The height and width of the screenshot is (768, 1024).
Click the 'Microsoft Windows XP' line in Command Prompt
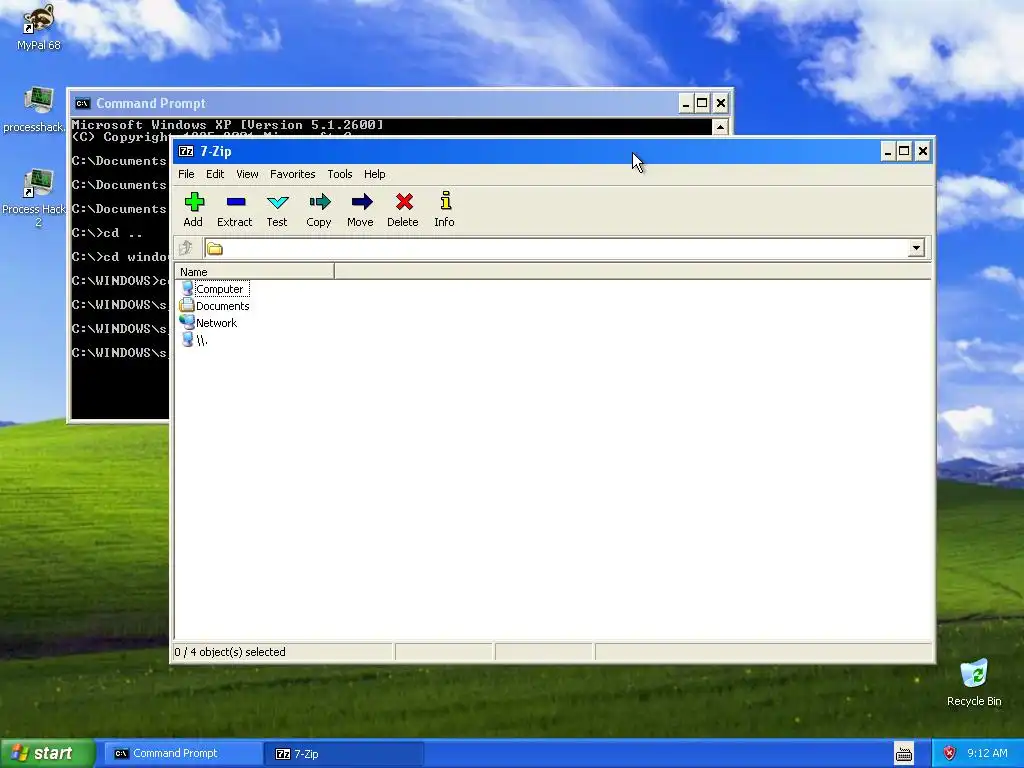pyautogui.click(x=227, y=125)
